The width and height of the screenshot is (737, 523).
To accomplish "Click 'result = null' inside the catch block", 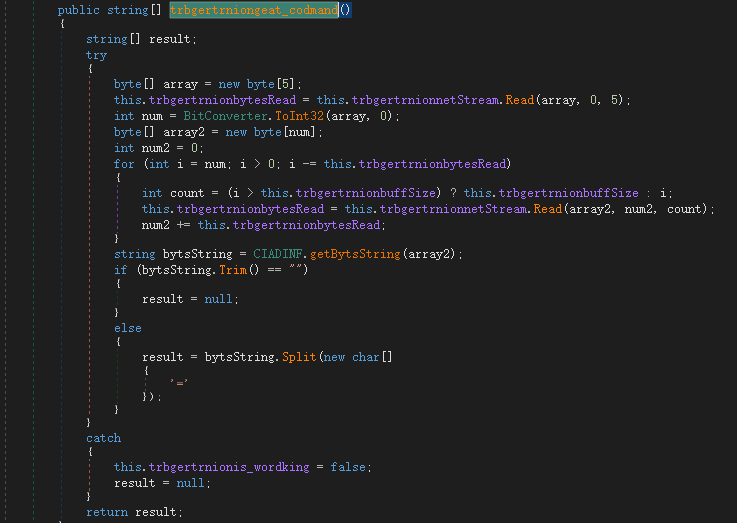I will pos(160,483).
